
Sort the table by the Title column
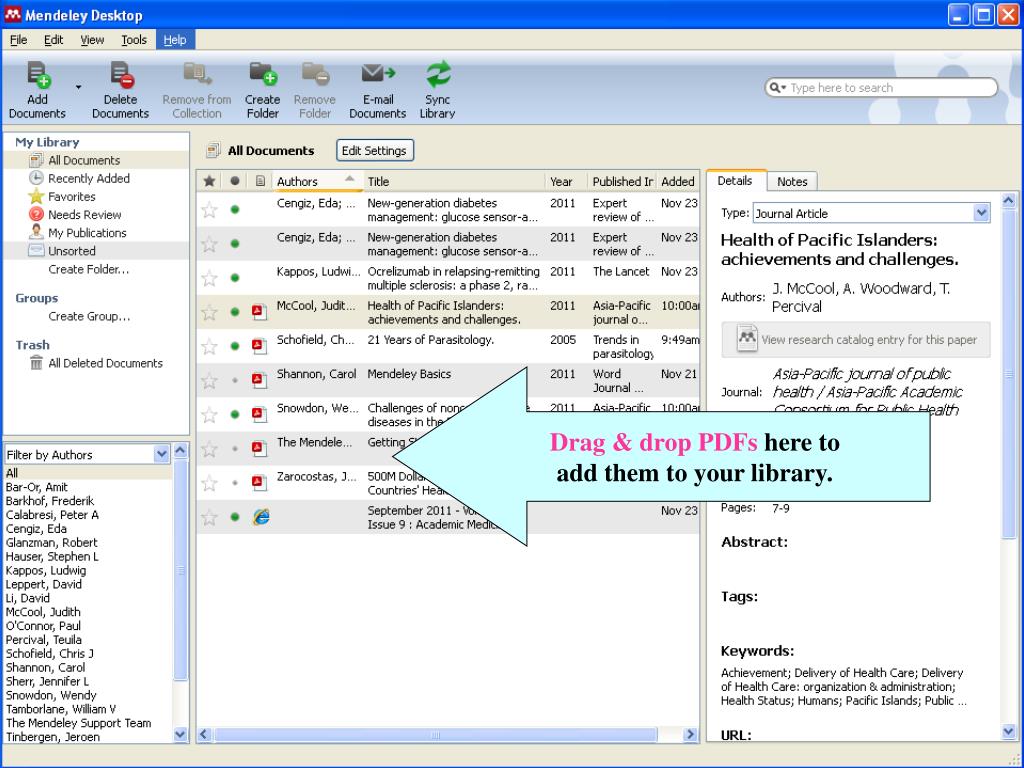coord(454,182)
